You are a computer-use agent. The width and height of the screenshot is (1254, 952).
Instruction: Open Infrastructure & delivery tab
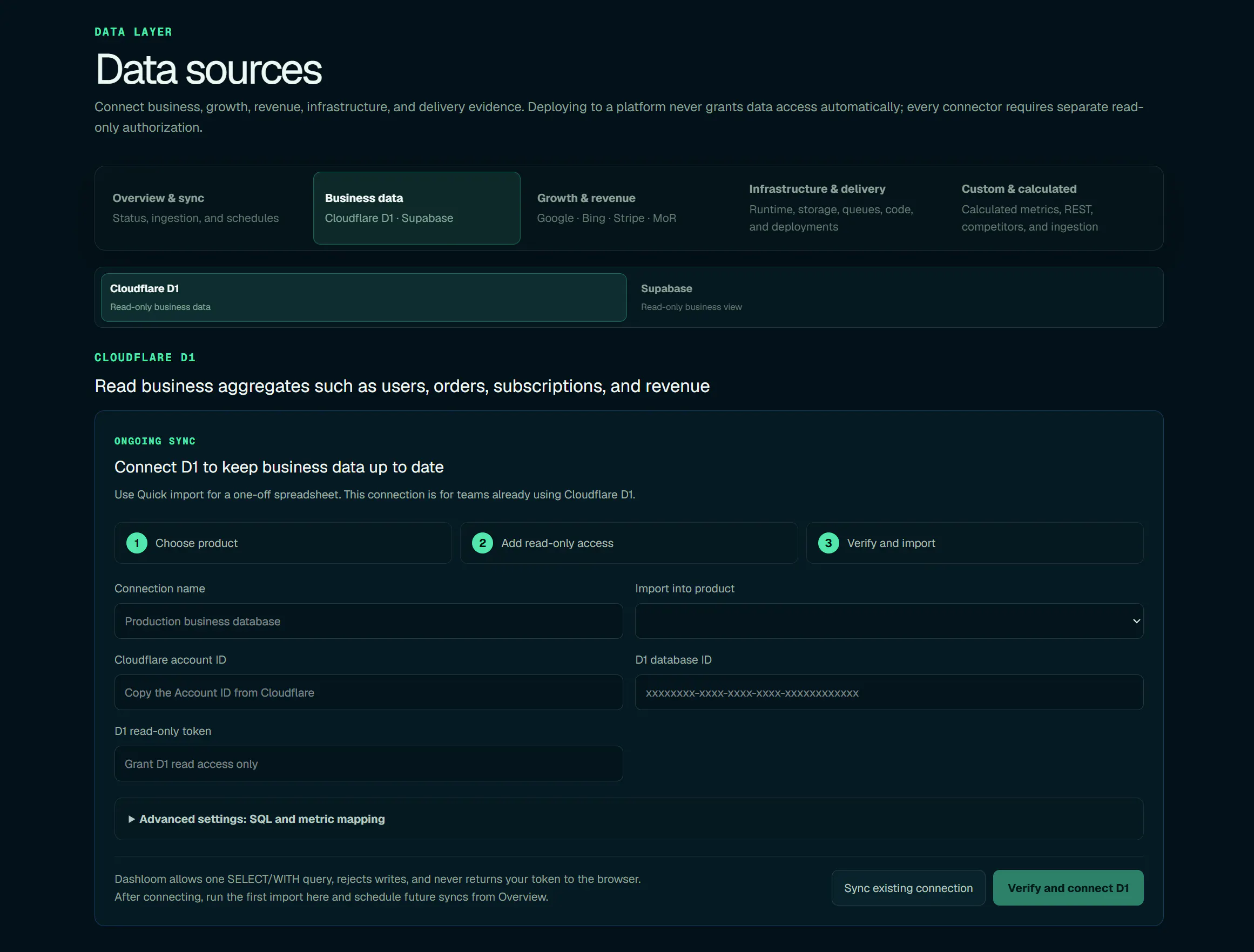pyautogui.click(x=841, y=208)
